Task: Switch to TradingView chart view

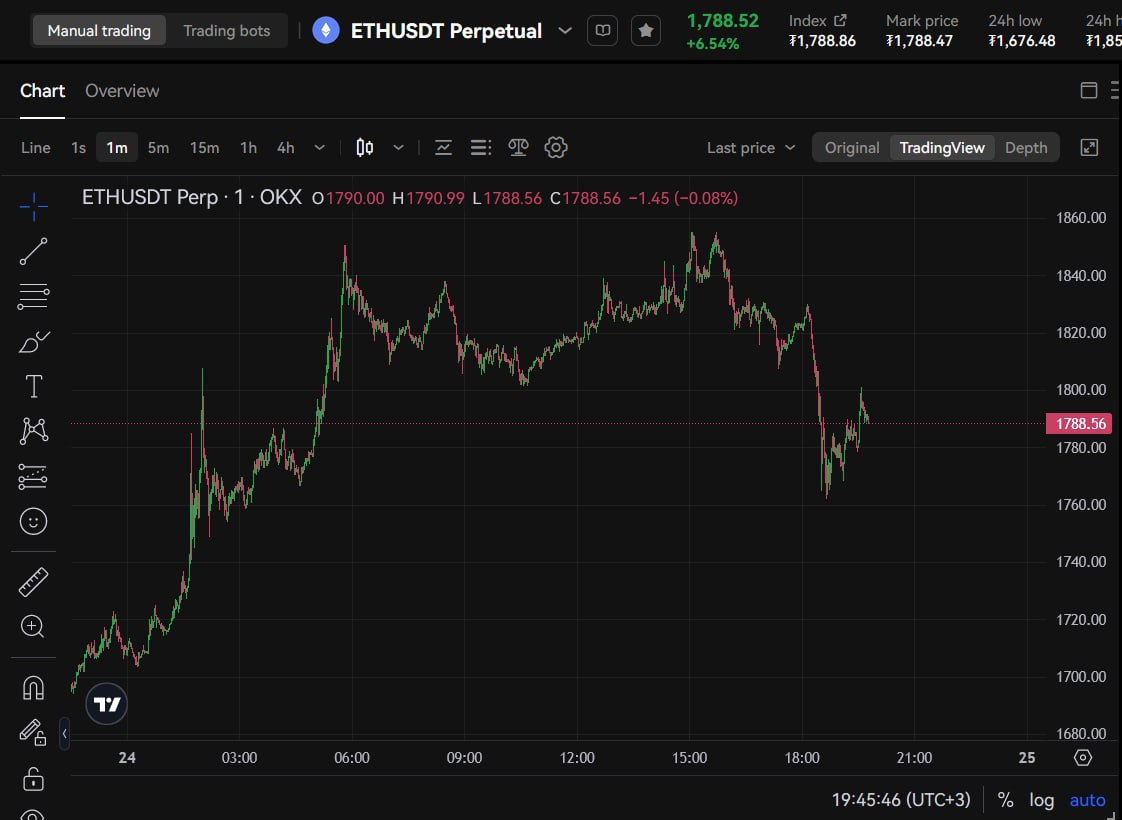Action: (x=942, y=148)
